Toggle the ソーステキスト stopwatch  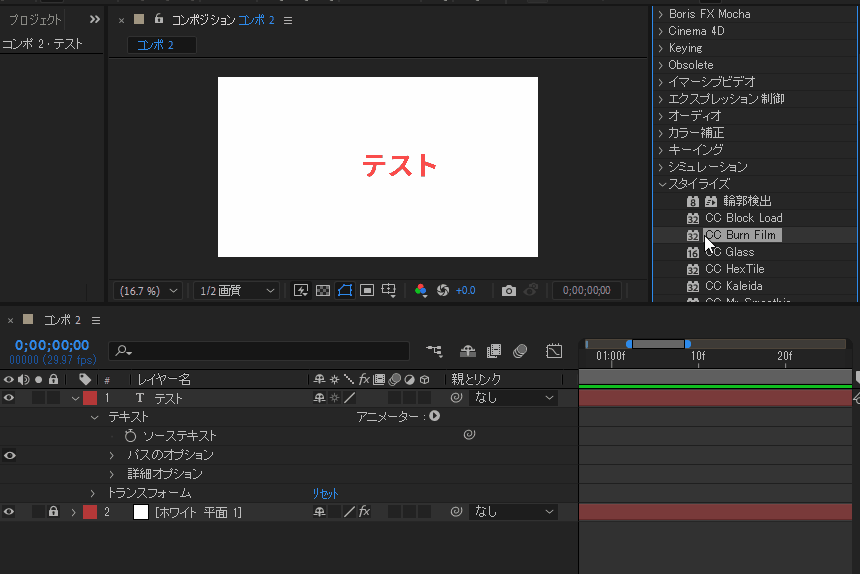[x=130, y=436]
